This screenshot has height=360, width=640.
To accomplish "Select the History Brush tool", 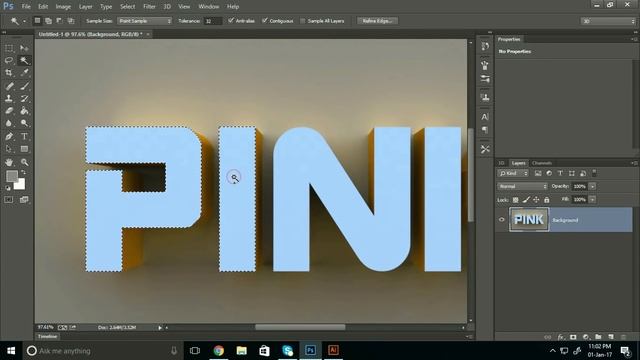I will coord(24,98).
